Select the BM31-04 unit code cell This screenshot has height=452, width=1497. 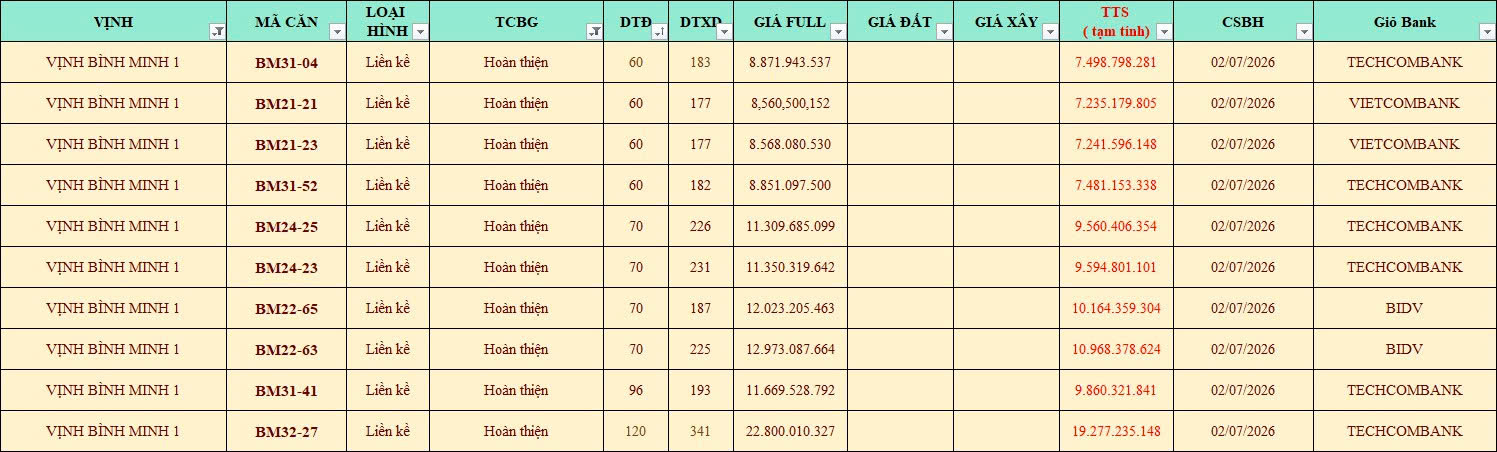pos(287,62)
